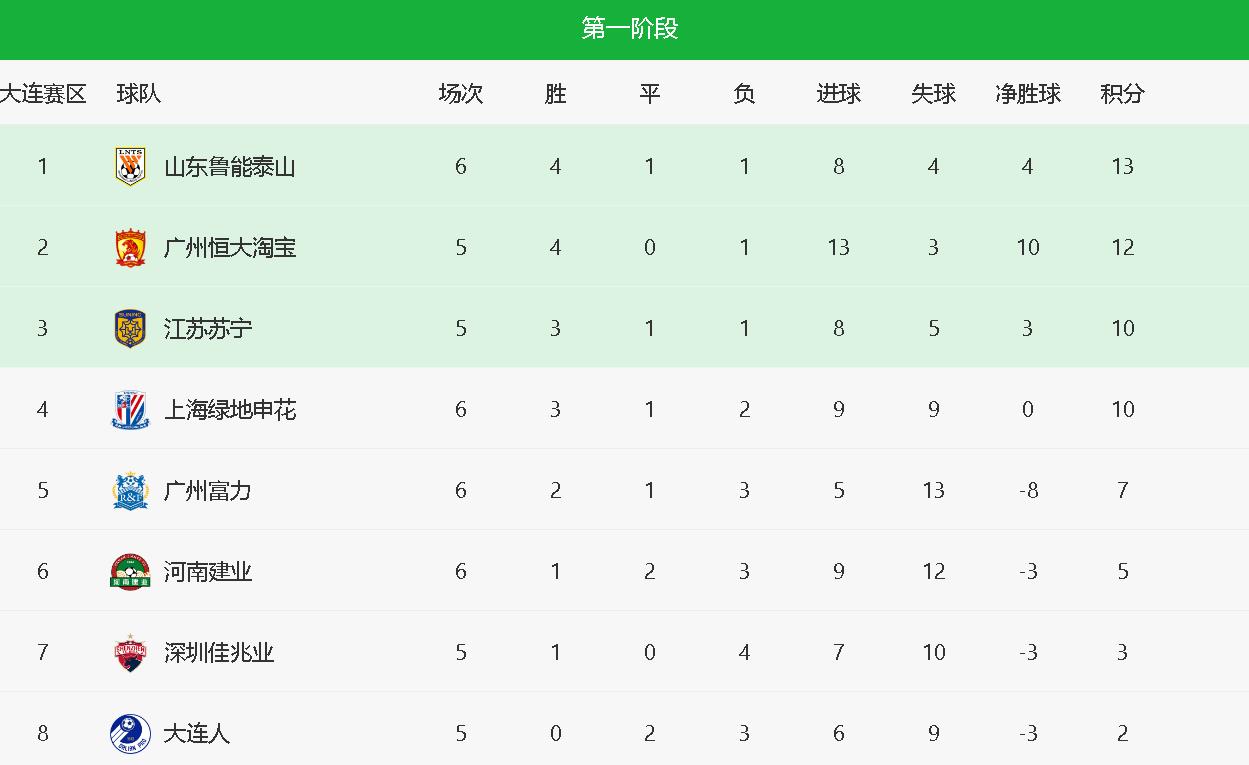Click the Henan Jianye team badge

click(130, 571)
